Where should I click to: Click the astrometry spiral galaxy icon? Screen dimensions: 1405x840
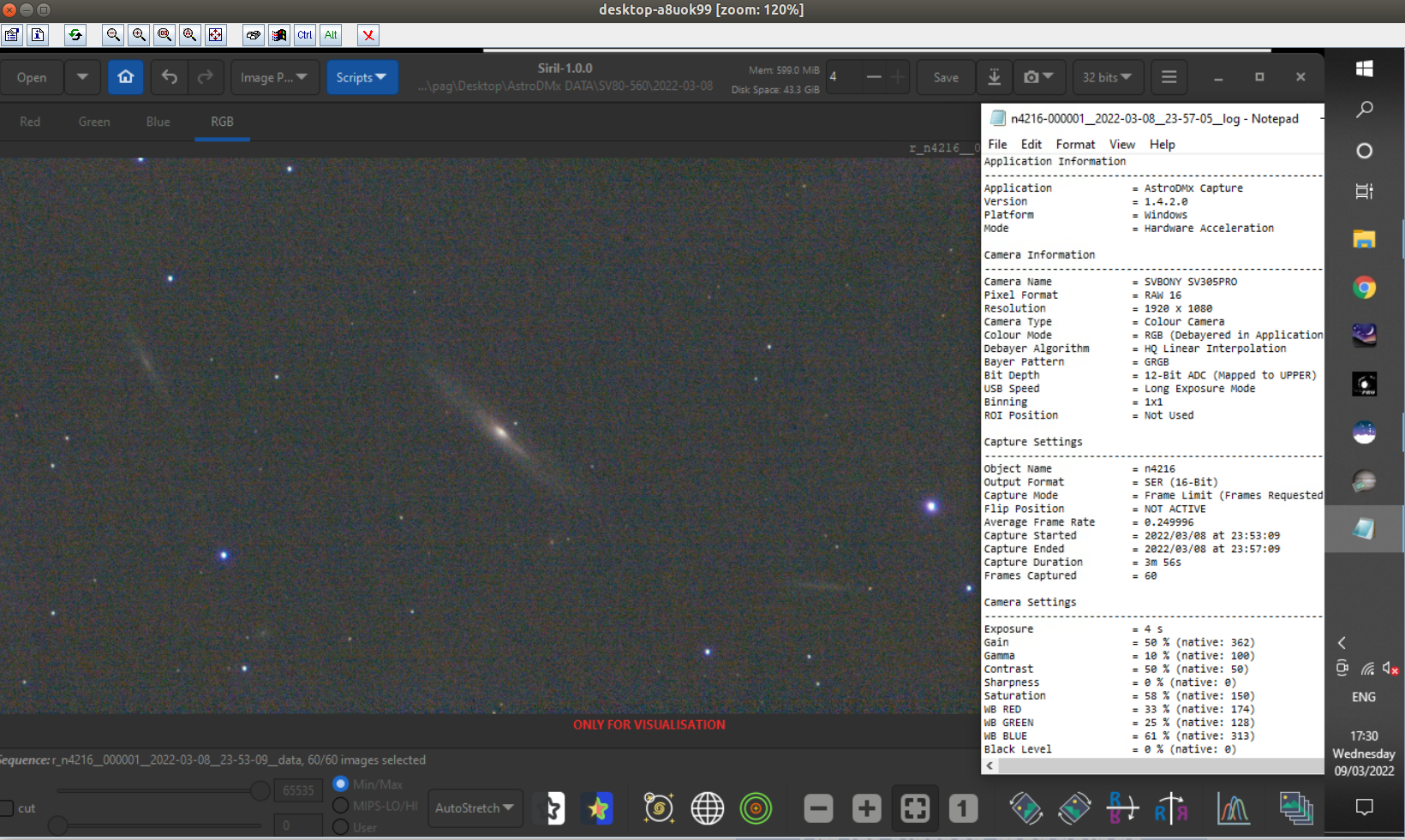[x=659, y=807]
